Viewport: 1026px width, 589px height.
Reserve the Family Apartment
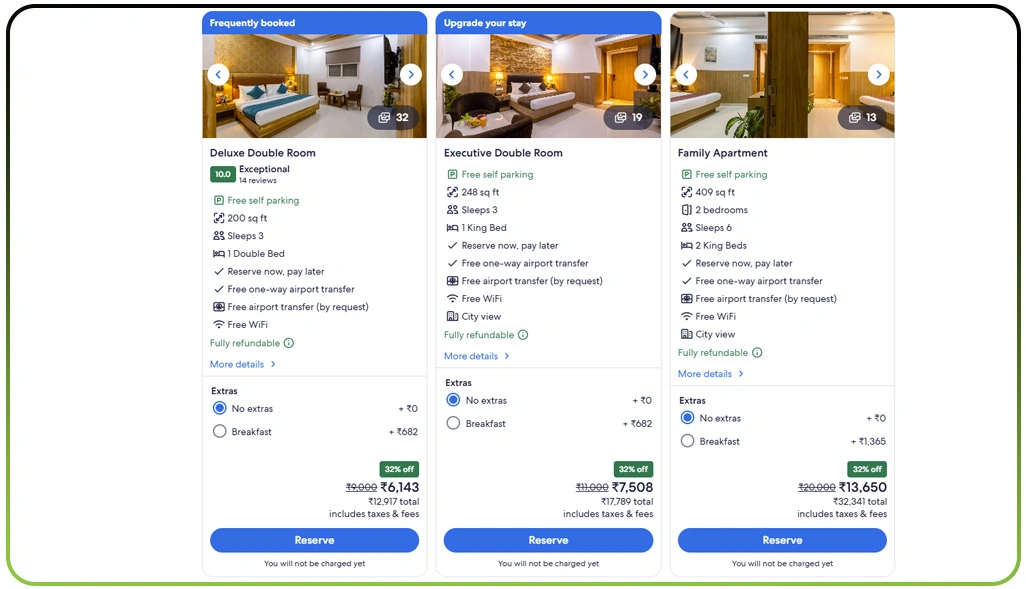point(782,541)
